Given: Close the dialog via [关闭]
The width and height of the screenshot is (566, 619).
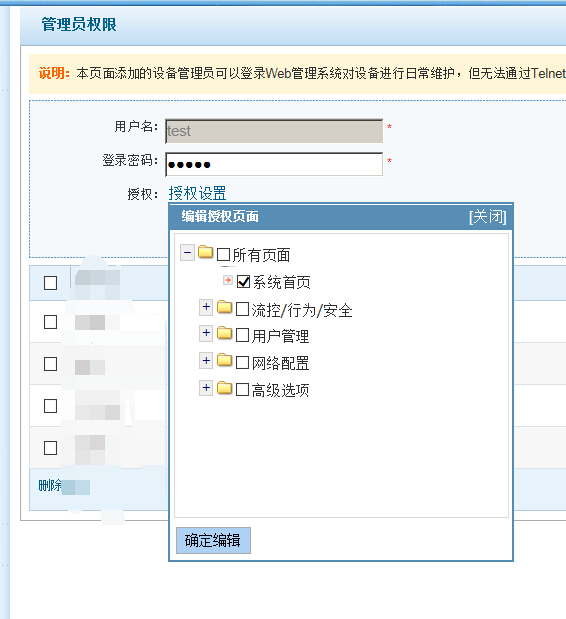Looking at the screenshot, I should pos(487,217).
